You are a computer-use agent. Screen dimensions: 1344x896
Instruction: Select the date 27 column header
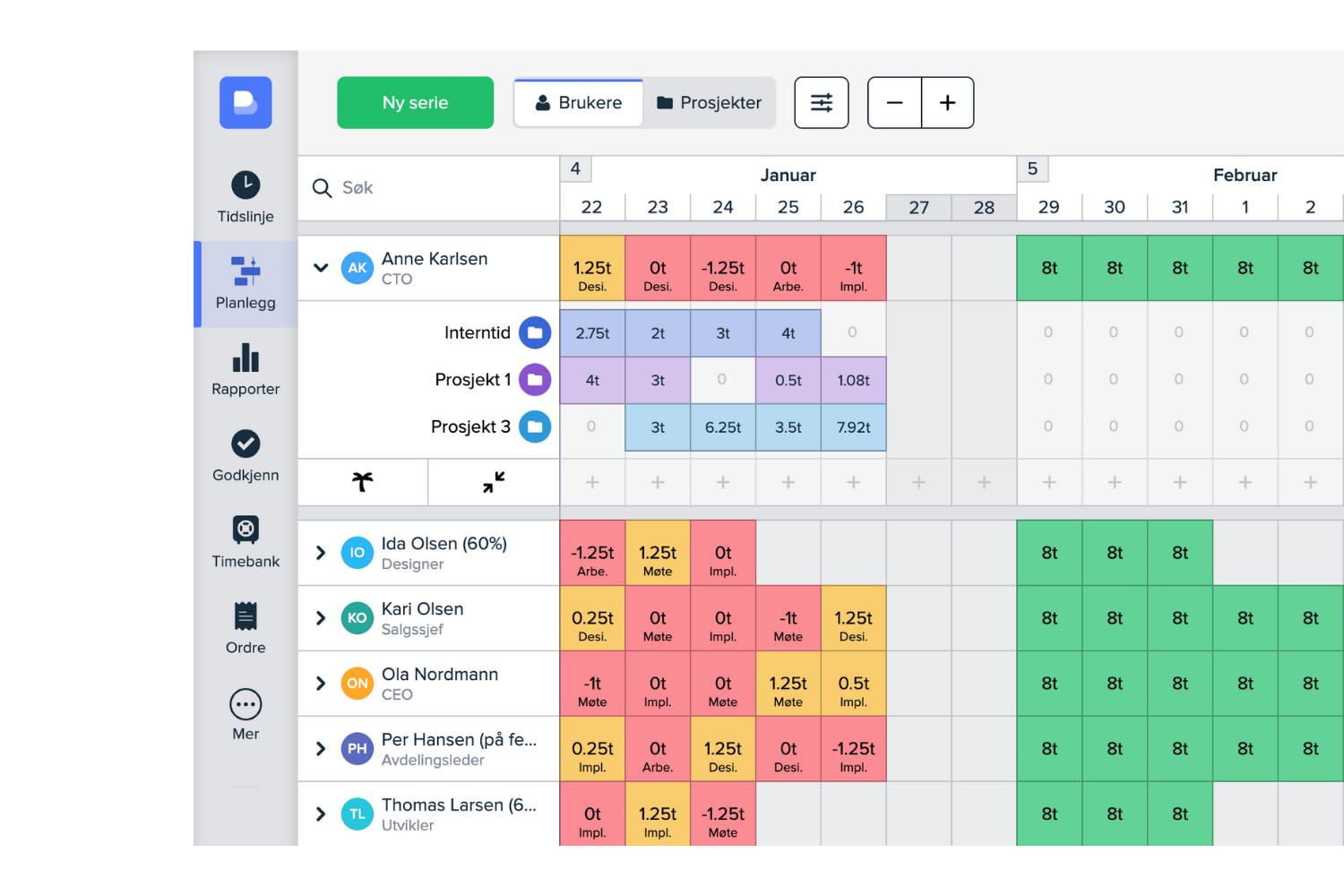[x=918, y=207]
